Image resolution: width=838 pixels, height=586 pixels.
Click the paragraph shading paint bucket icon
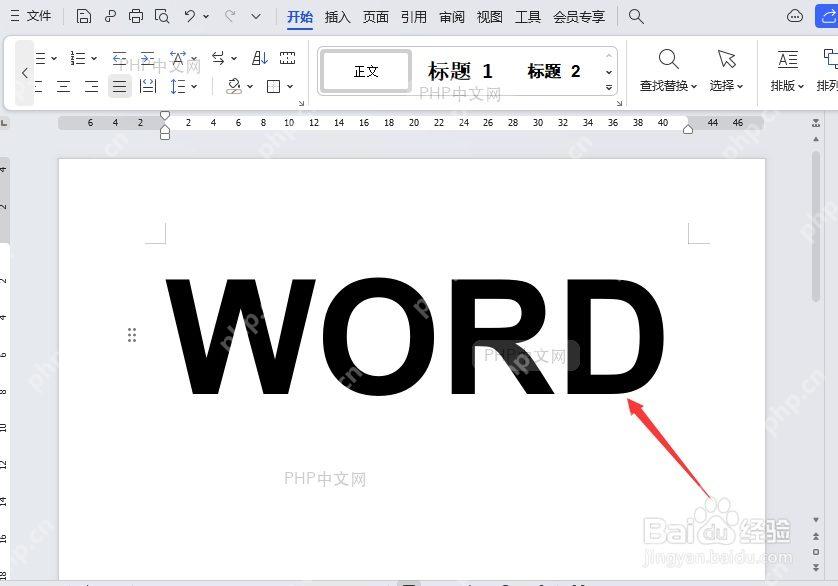click(x=234, y=86)
